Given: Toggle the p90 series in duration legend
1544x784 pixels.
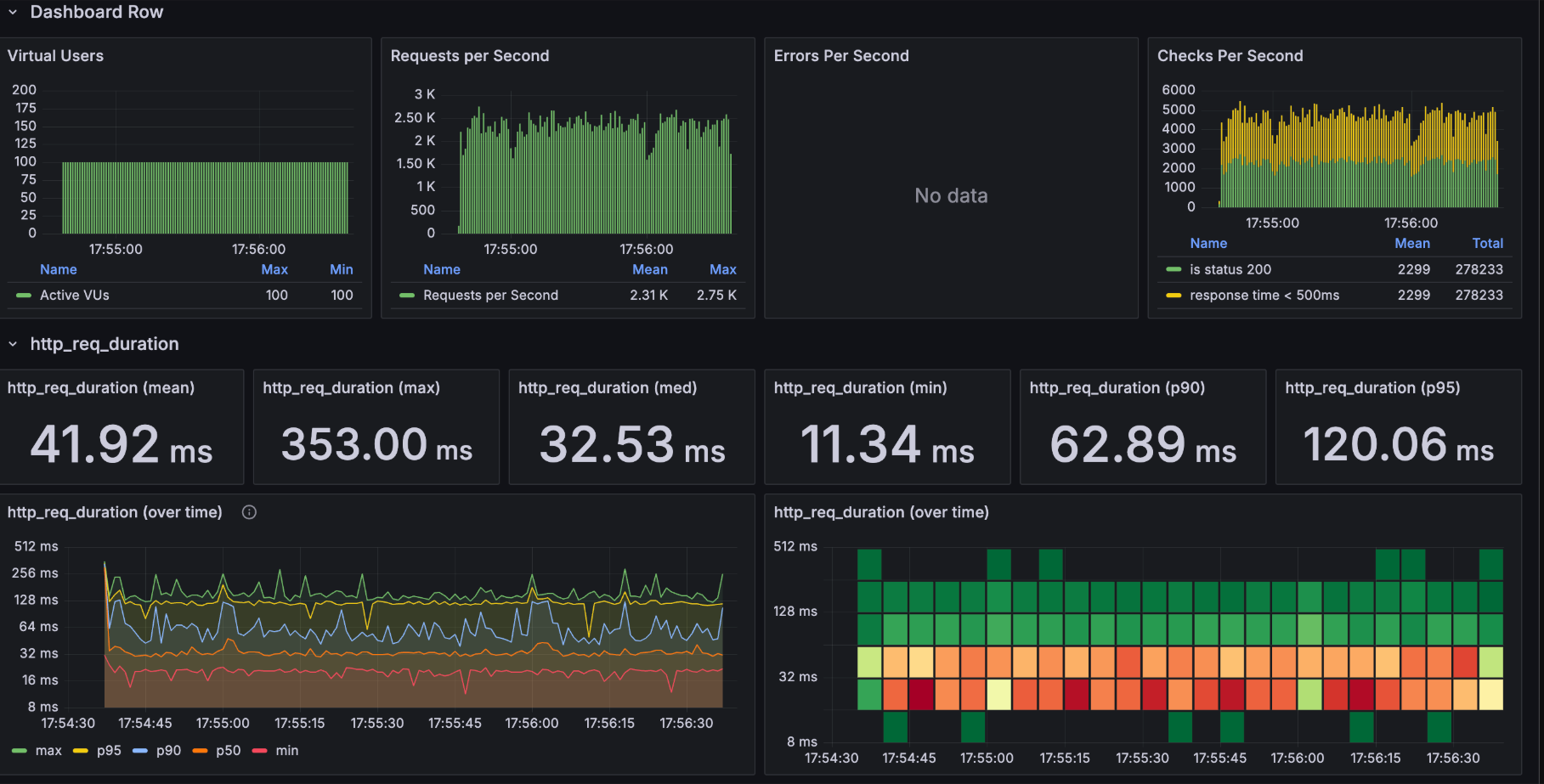Looking at the screenshot, I should click(168, 751).
